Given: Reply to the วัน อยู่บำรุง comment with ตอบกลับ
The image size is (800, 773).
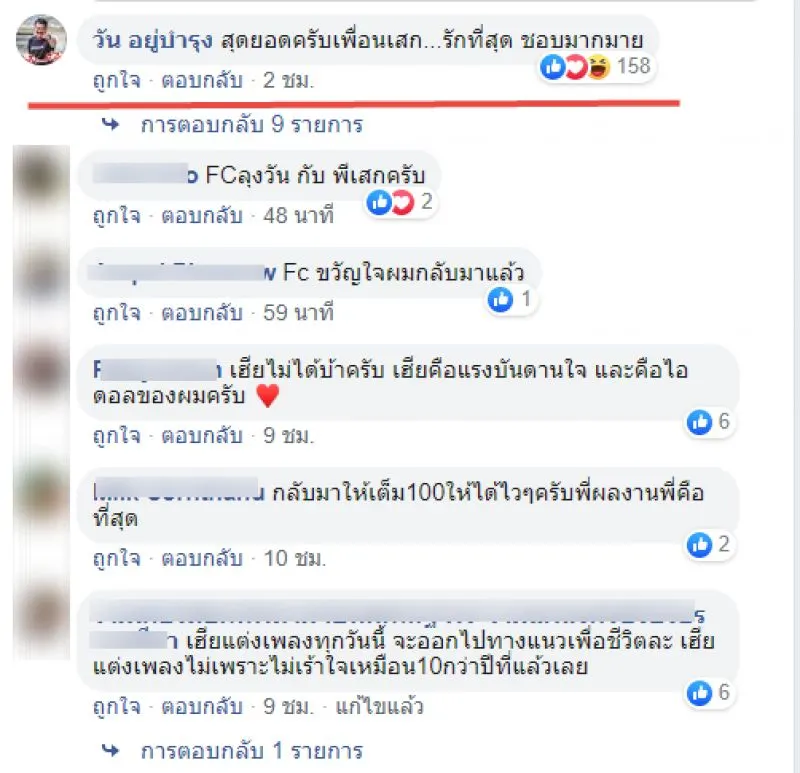Looking at the screenshot, I should (202, 81).
